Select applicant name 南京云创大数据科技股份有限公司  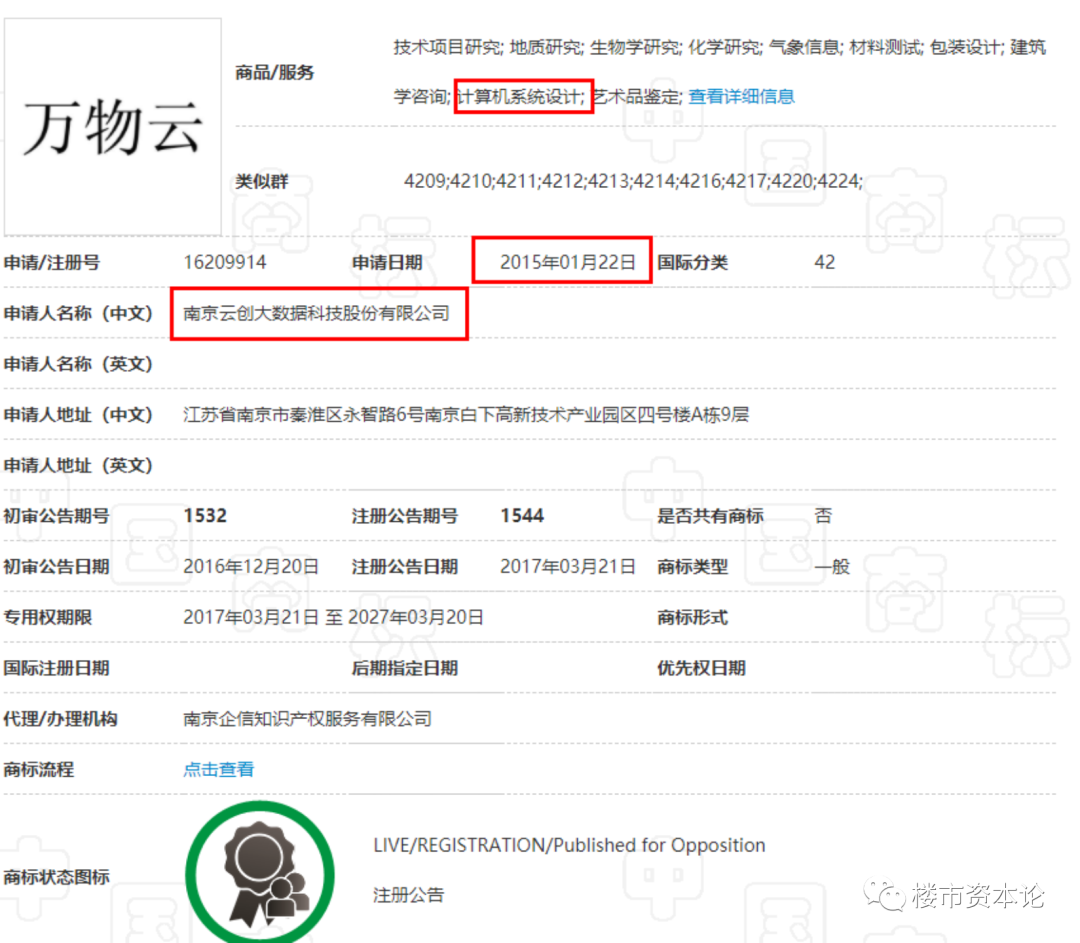(x=316, y=313)
